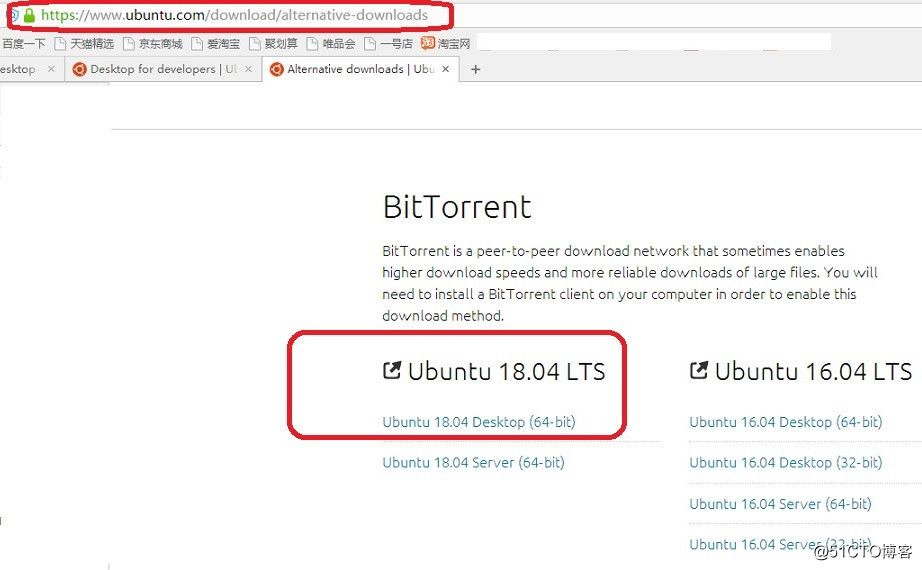Click the external link icon beside Ubuntu 16.04 LTS

[699, 371]
